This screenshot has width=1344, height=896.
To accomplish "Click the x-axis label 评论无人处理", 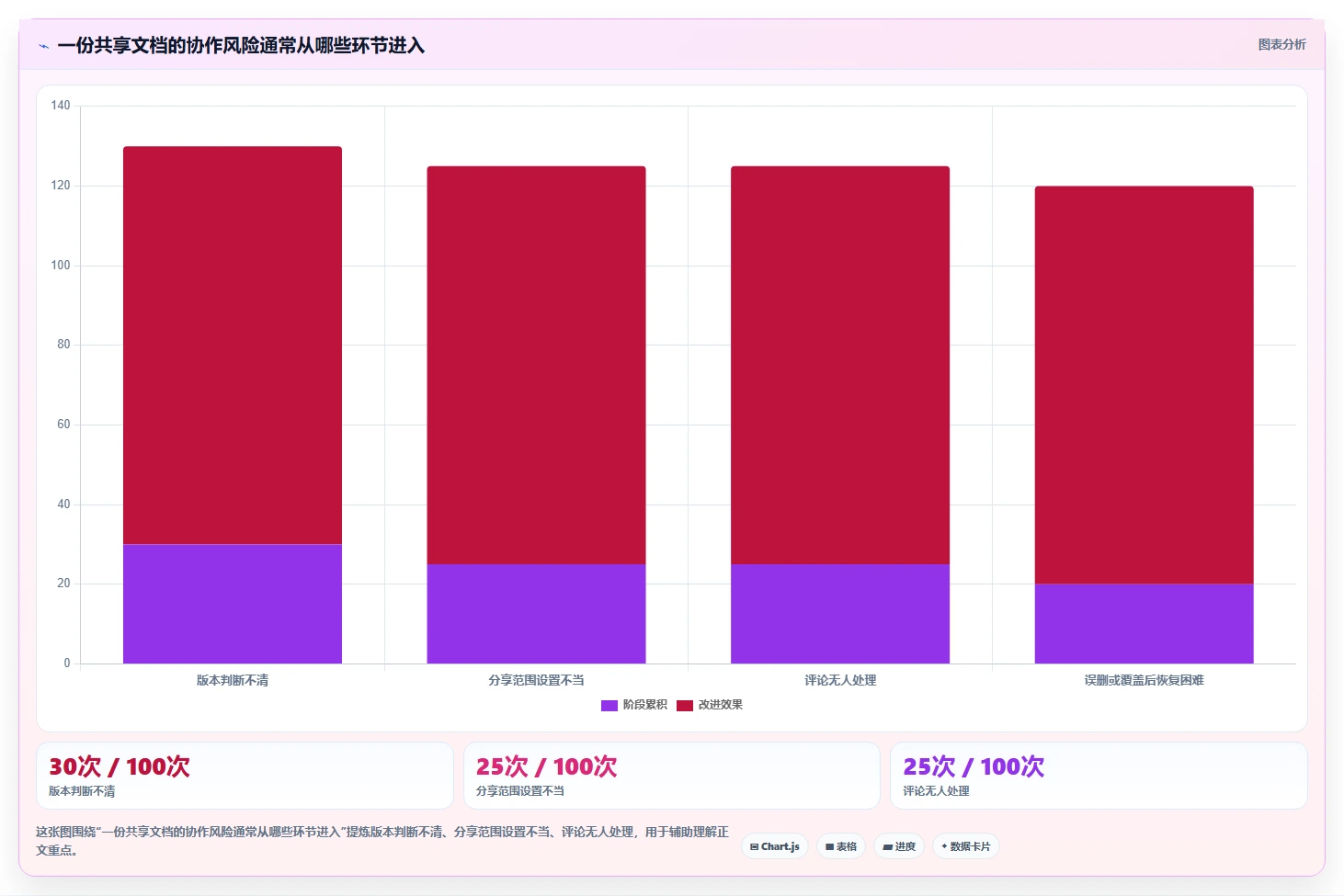I will pyautogui.click(x=840, y=681).
